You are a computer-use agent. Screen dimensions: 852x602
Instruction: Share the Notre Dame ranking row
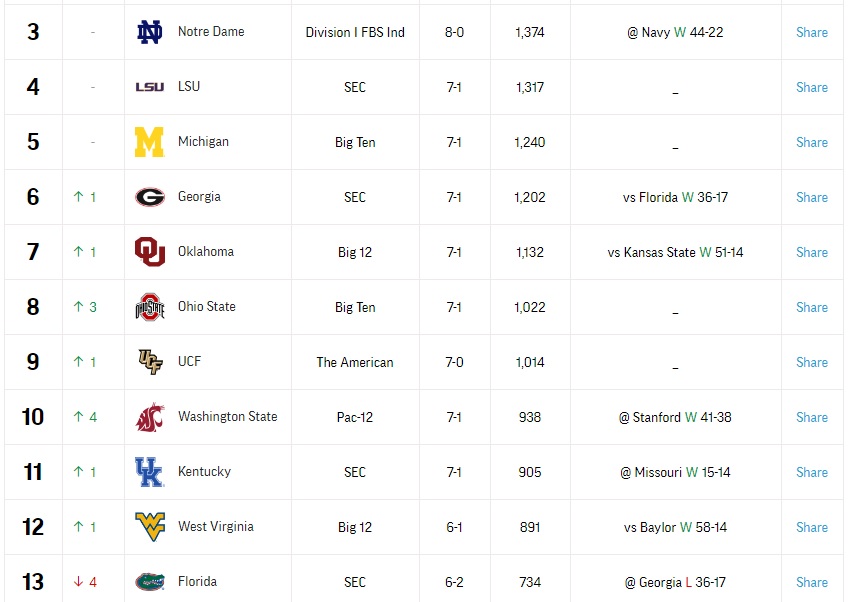tap(812, 33)
